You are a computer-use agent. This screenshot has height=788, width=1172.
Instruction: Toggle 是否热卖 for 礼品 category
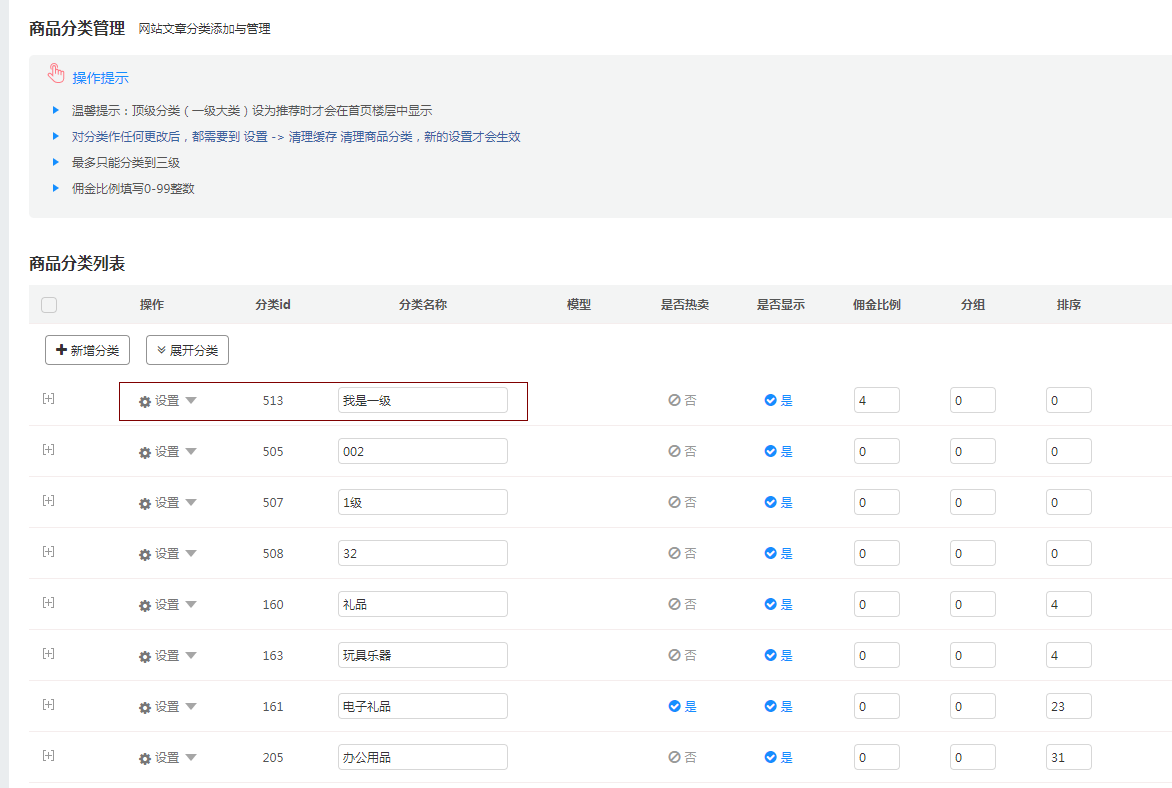pyautogui.click(x=683, y=604)
